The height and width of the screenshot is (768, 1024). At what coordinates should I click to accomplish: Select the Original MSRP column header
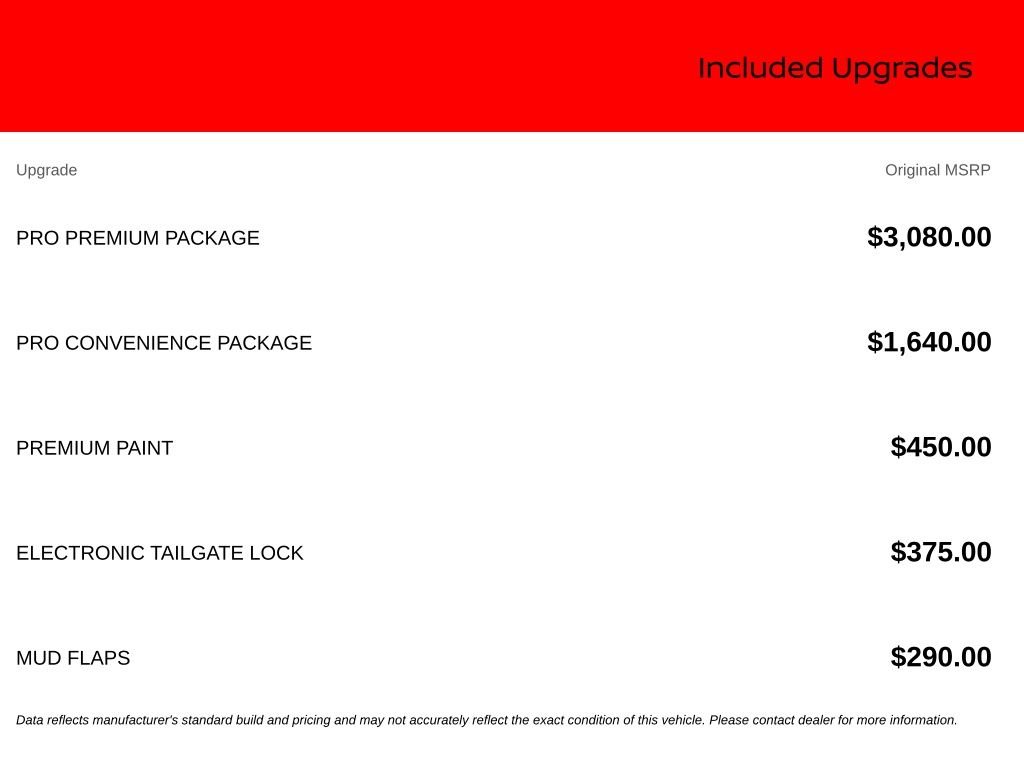[x=938, y=170]
